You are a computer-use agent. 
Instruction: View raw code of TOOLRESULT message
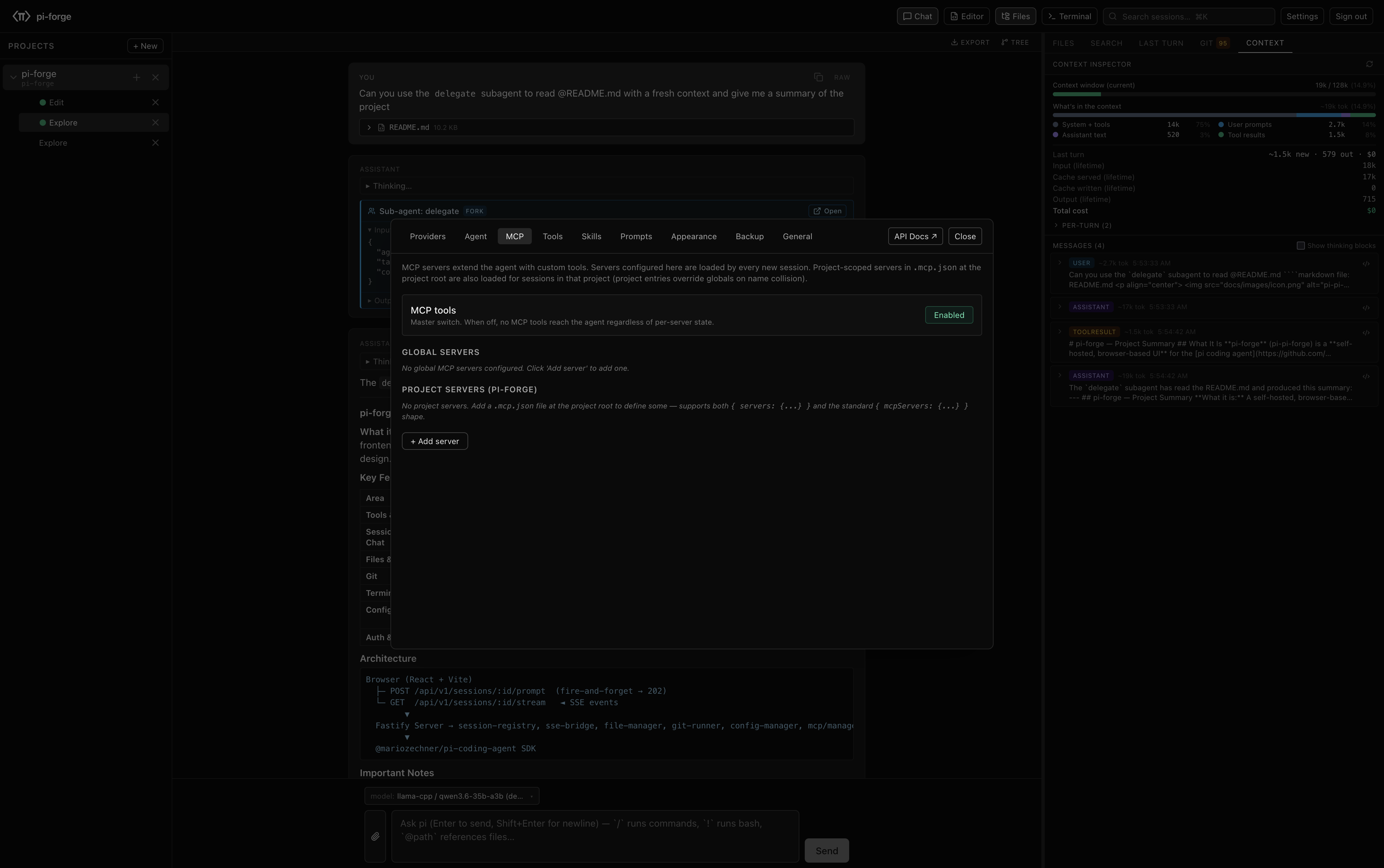pos(1366,333)
